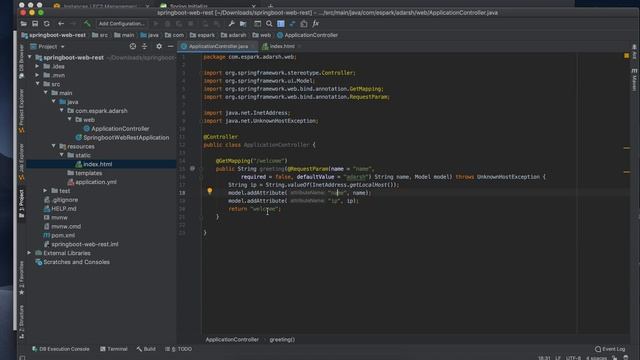Collapse the resources folder
Image resolution: width=640 pixels, height=360 pixels.
pos(53,146)
